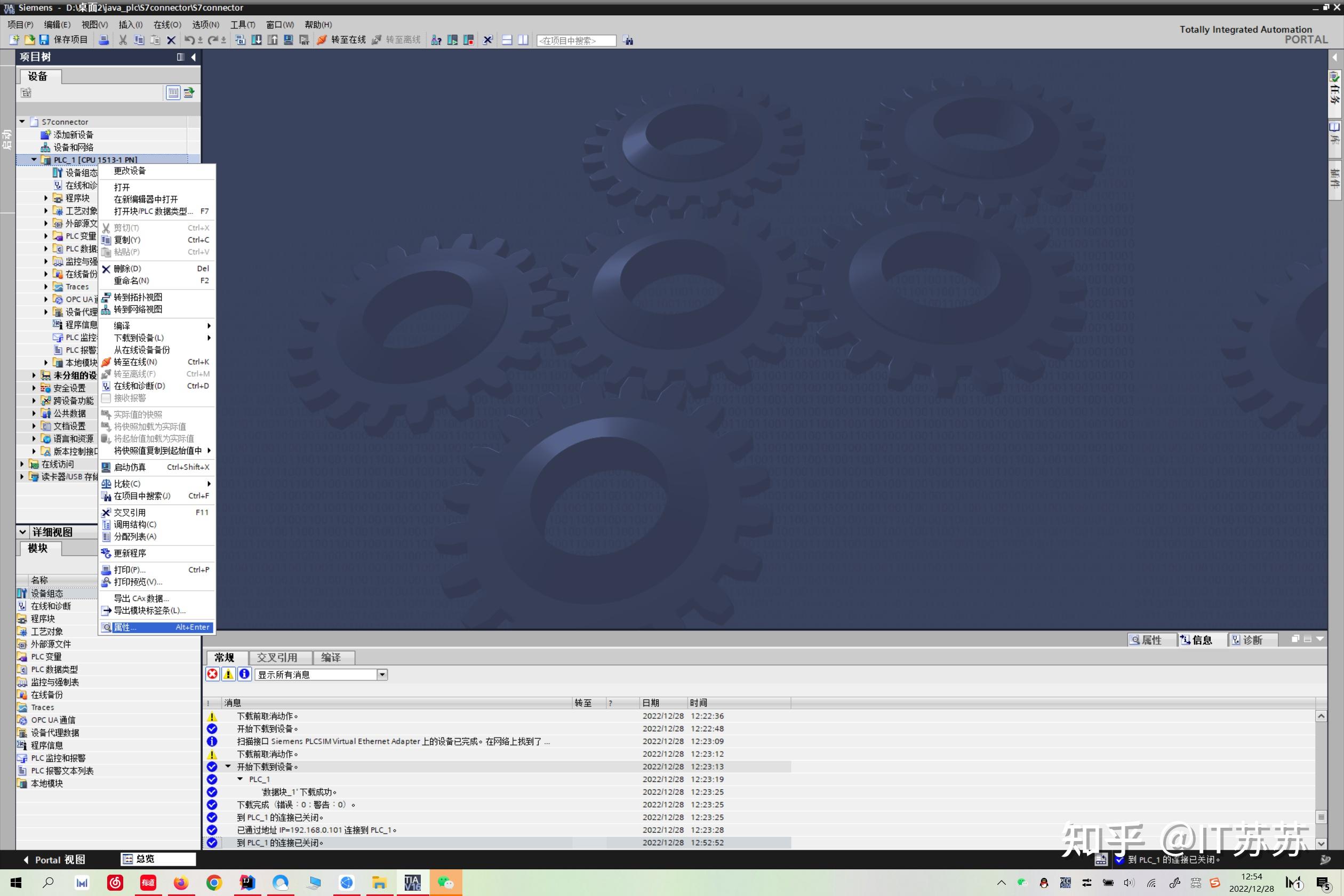Click the download to device toolbar icon

click(257, 40)
